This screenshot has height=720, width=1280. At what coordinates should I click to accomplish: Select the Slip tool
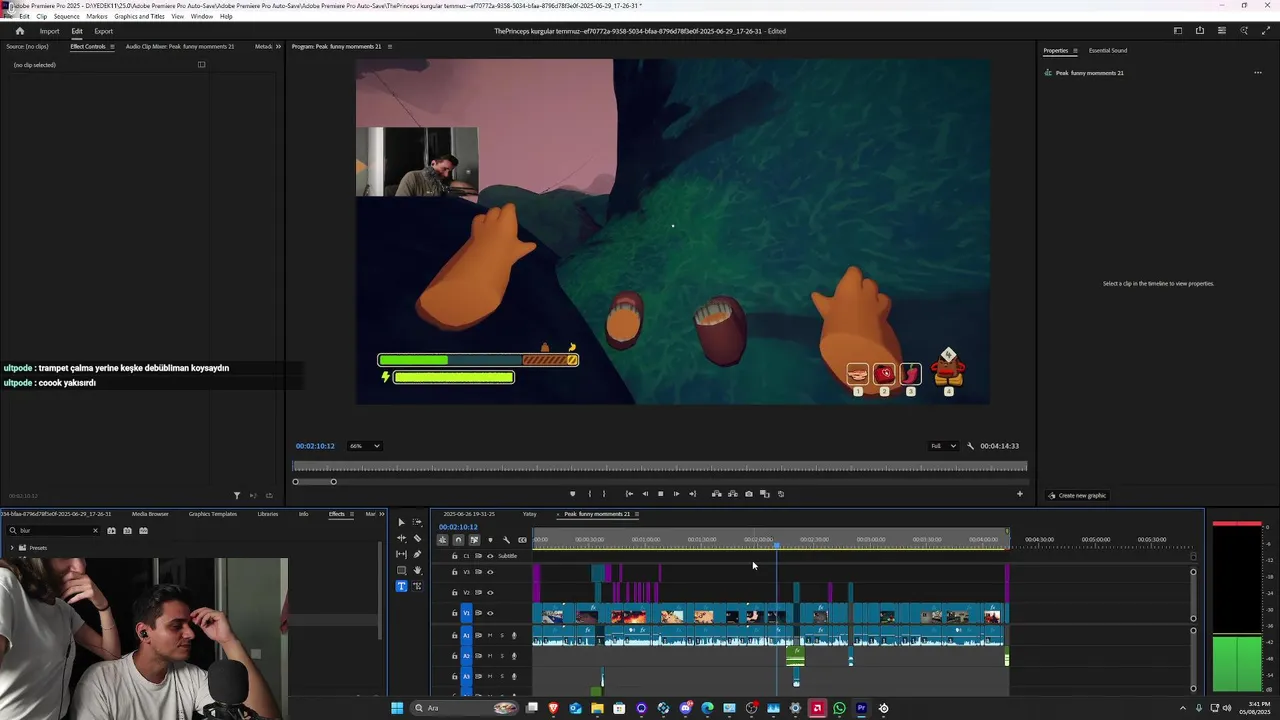[x=401, y=554]
